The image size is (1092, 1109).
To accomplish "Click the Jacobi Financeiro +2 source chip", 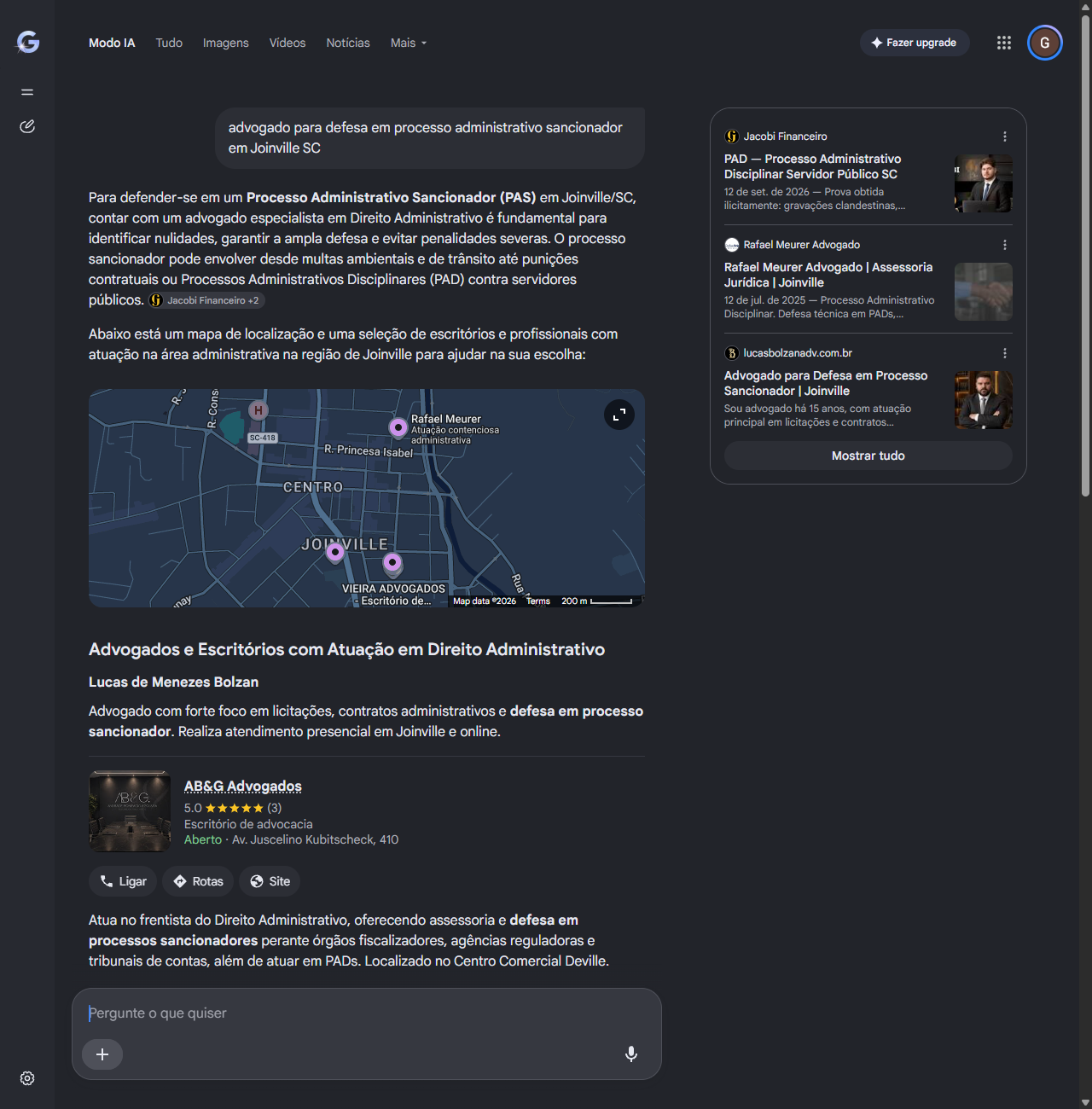I will (206, 300).
